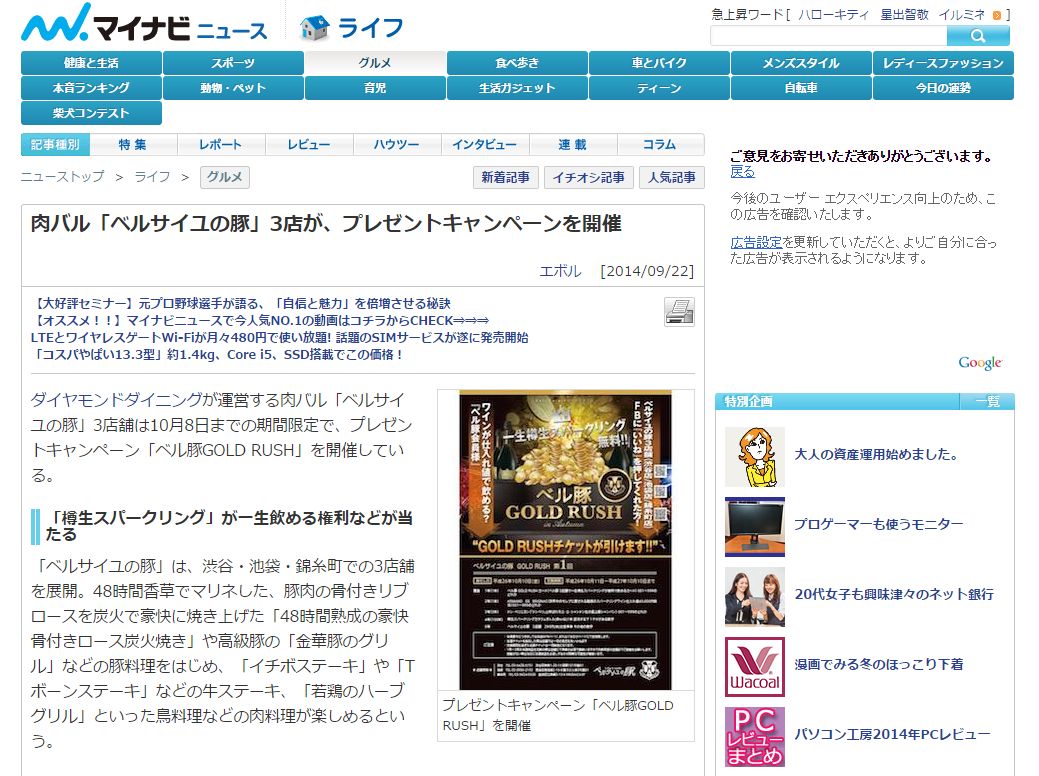The height and width of the screenshot is (776, 1039).
Task: Open the 本音ランキング category
Action: [91, 88]
